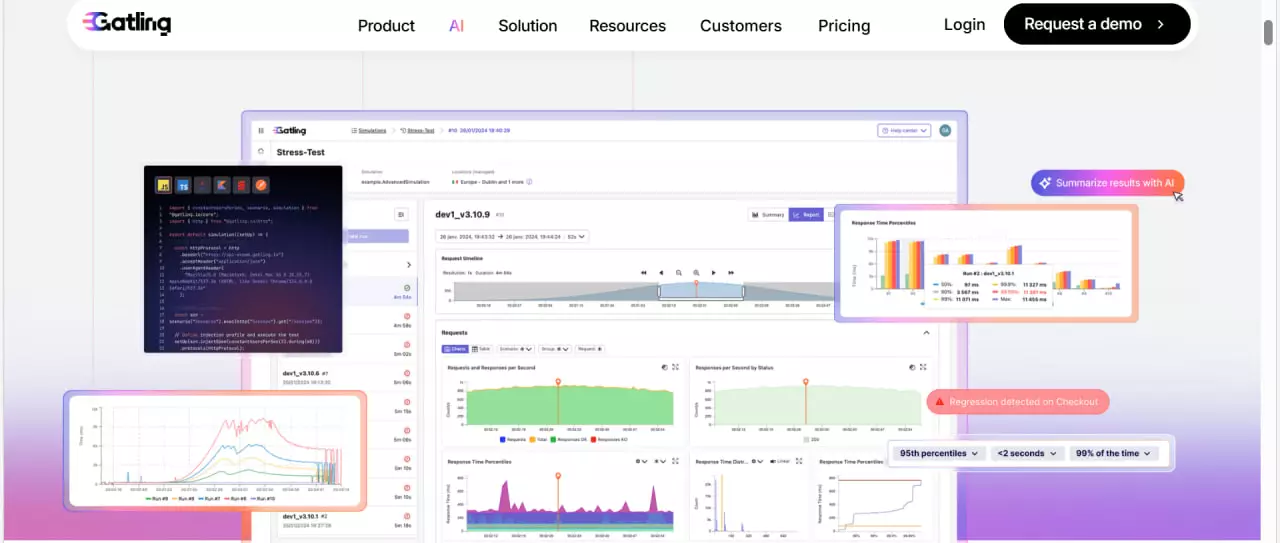Click the Gatling logo in header
Viewport: 1280px width, 543px height.
coord(126,23)
